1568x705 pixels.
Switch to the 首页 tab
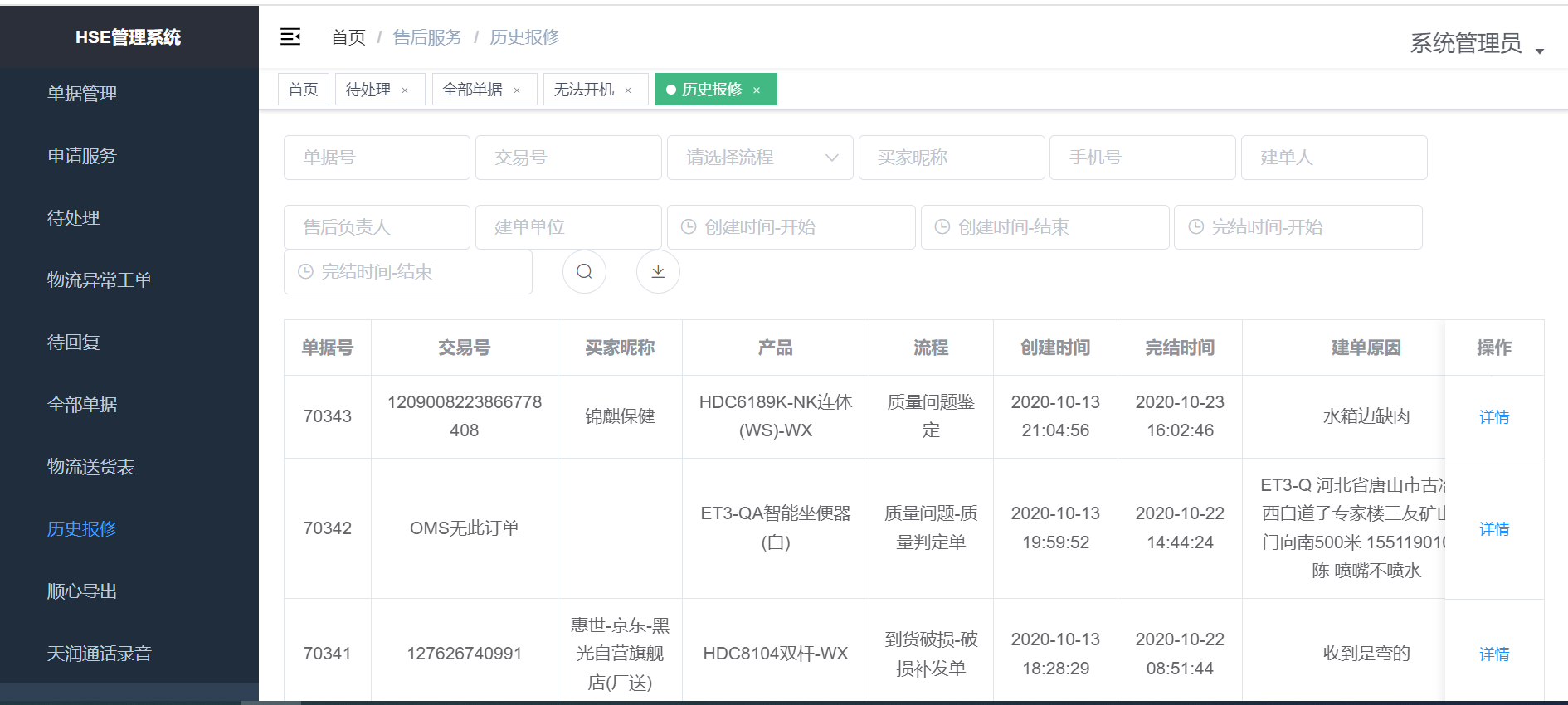(304, 90)
